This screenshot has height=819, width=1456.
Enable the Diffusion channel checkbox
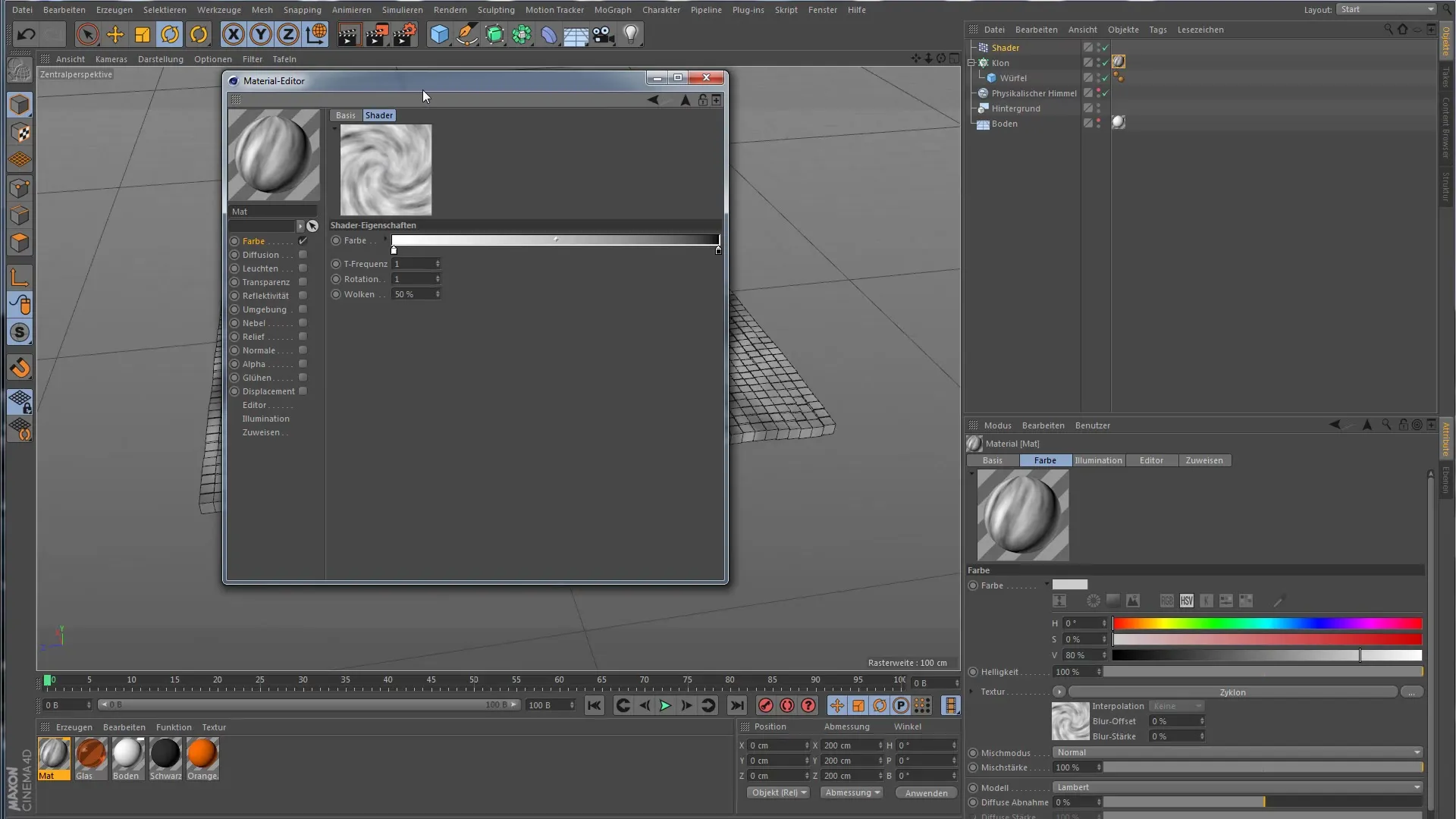pos(303,255)
